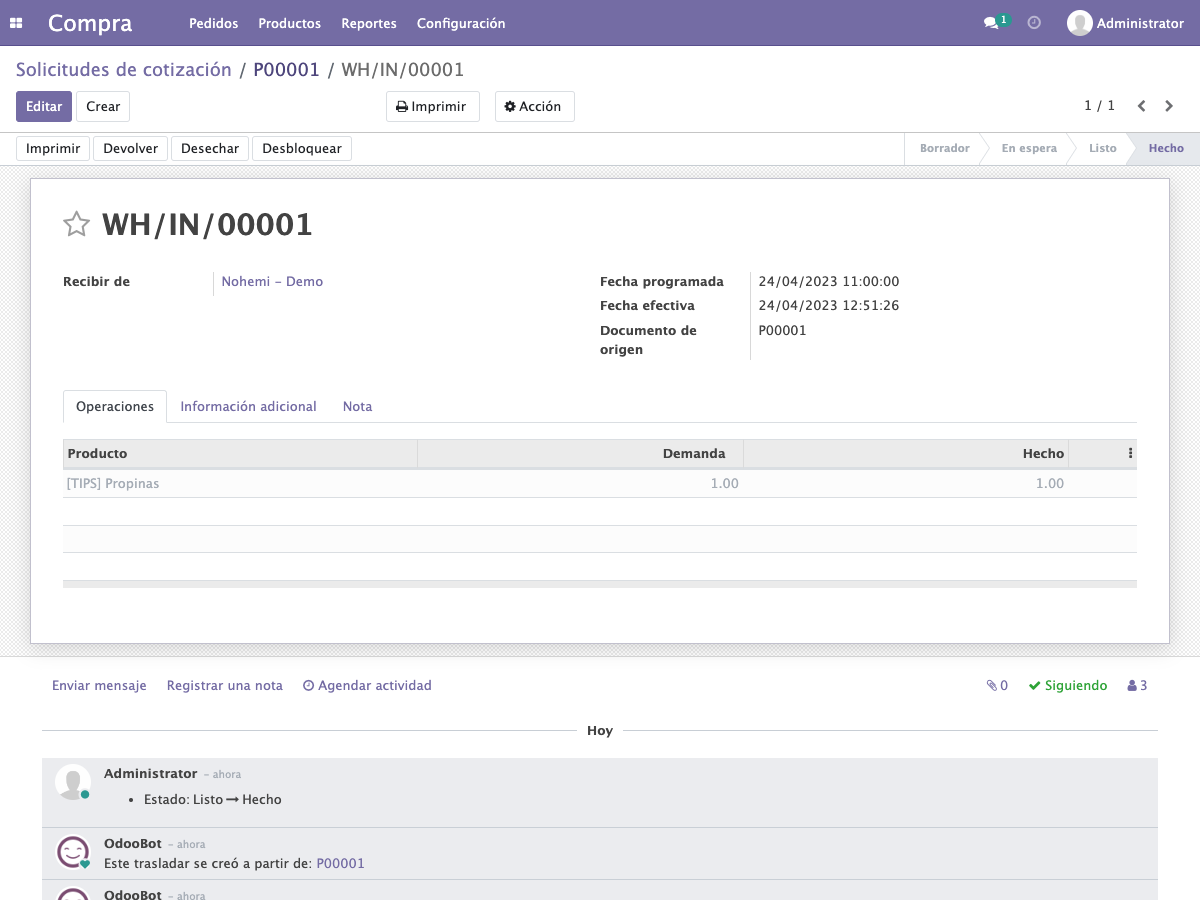View attachments paperclip counter

[997, 685]
